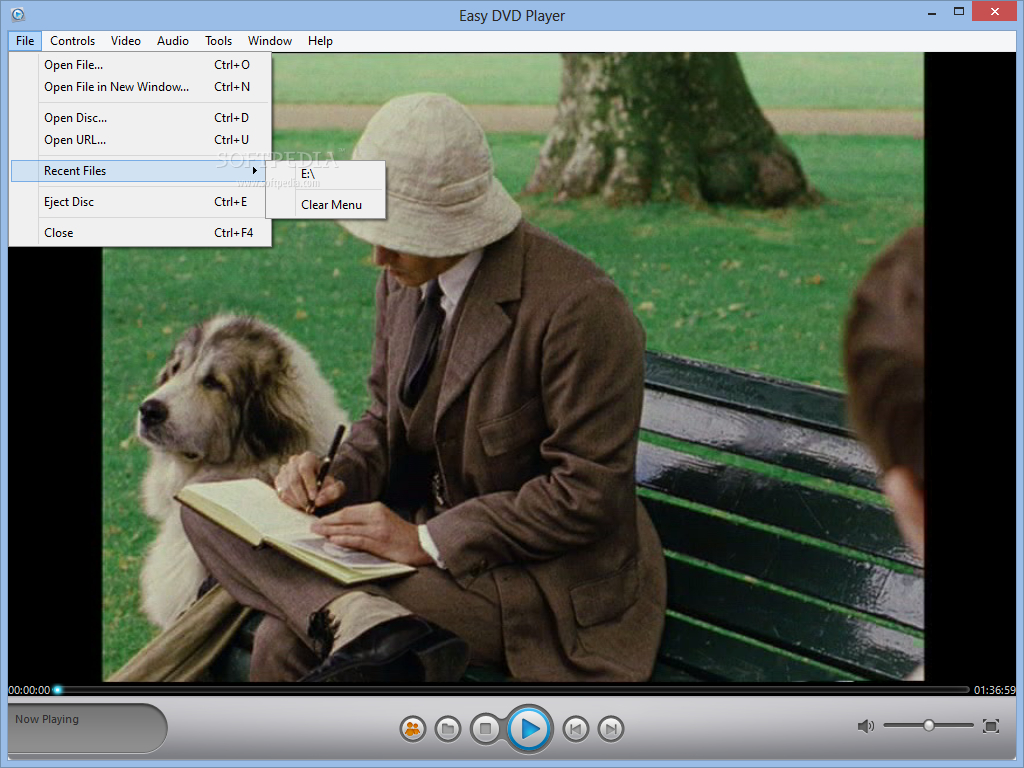Click the Easy DVD Player title bar icon

coord(18,14)
